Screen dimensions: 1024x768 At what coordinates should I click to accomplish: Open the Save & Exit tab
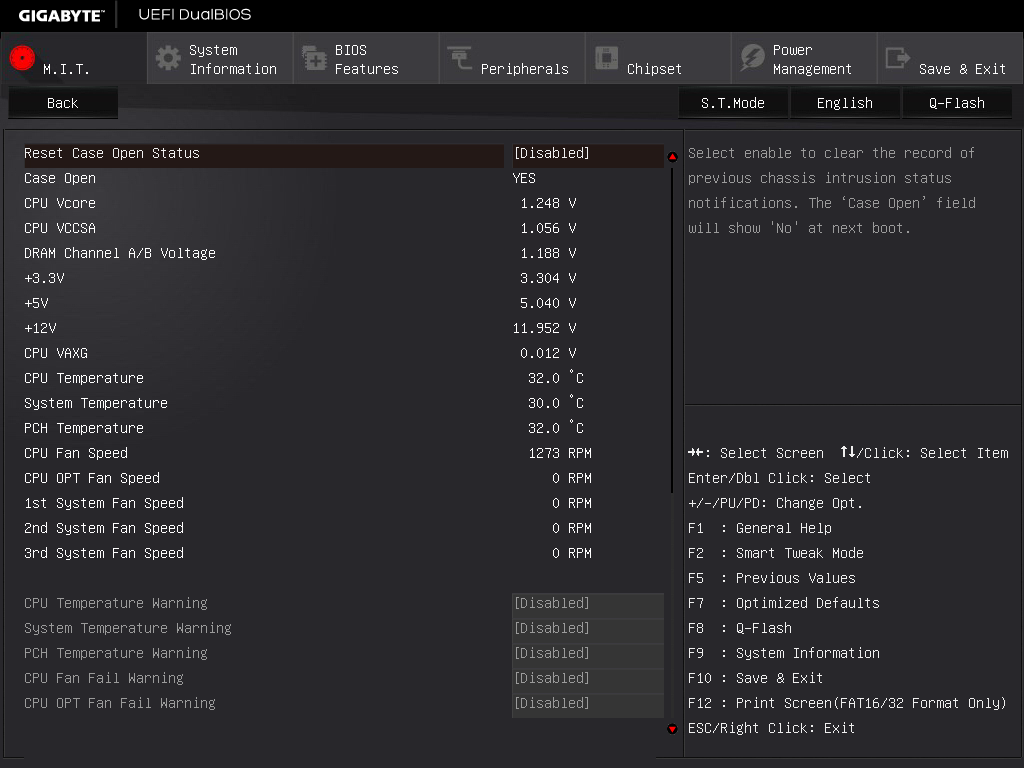[x=950, y=59]
